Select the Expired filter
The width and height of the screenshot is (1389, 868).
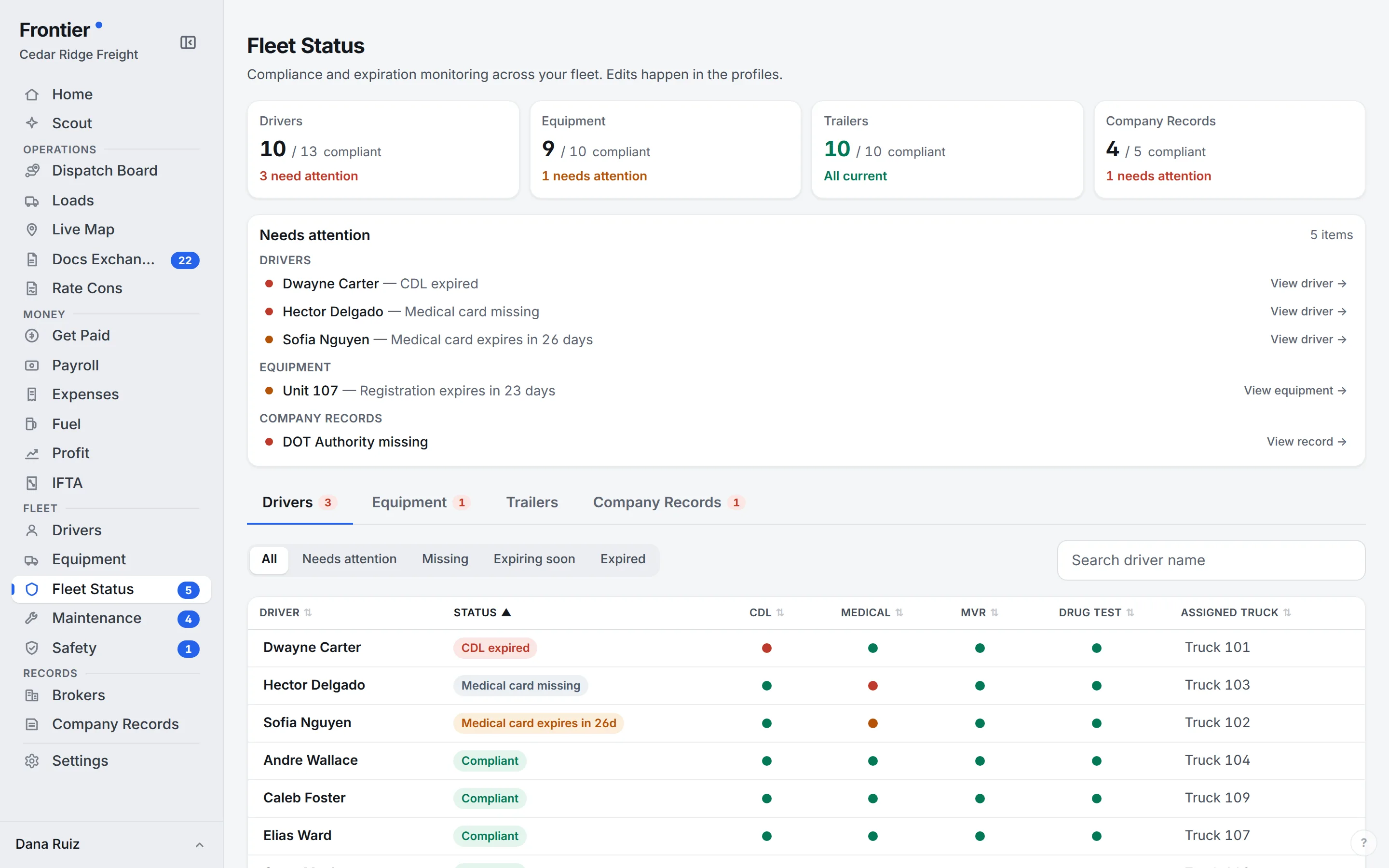click(x=623, y=559)
